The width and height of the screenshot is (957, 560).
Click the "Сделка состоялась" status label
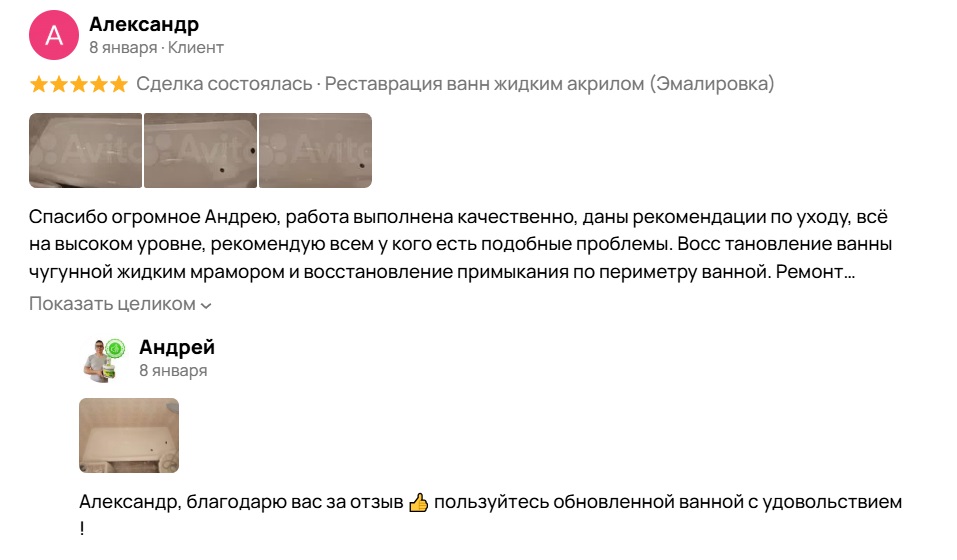[x=224, y=84]
